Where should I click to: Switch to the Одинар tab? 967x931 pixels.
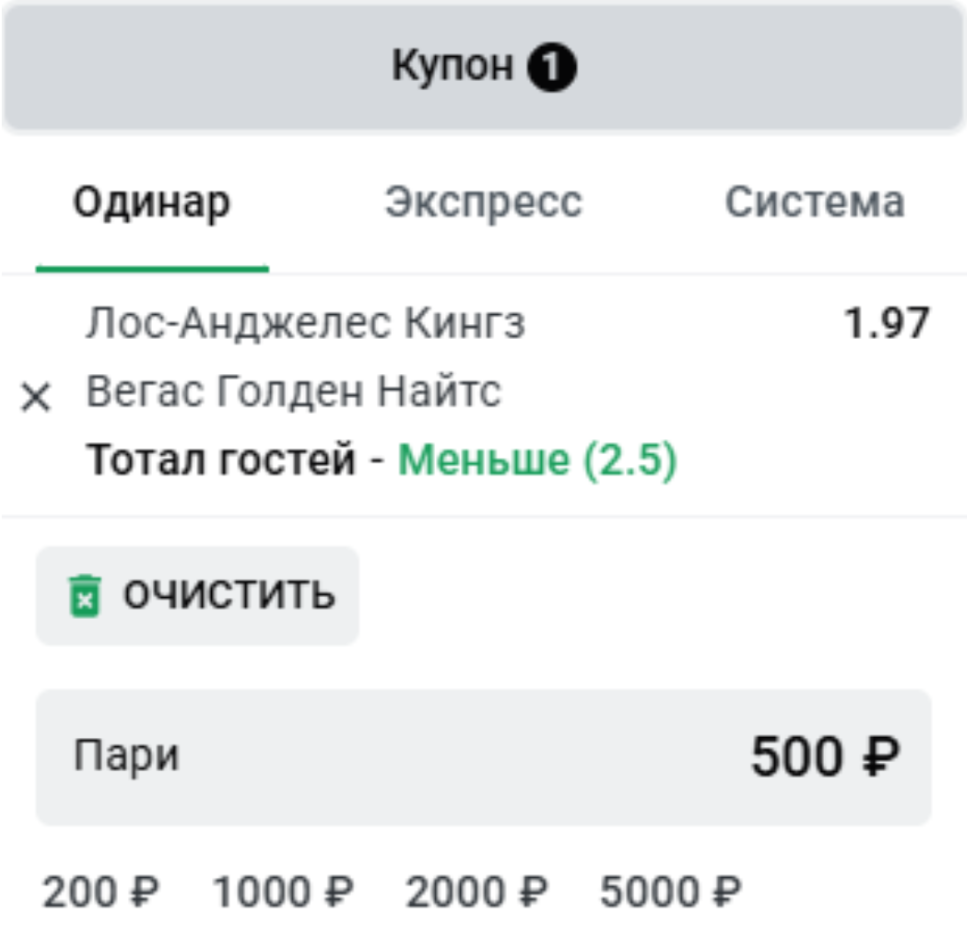pos(152,204)
